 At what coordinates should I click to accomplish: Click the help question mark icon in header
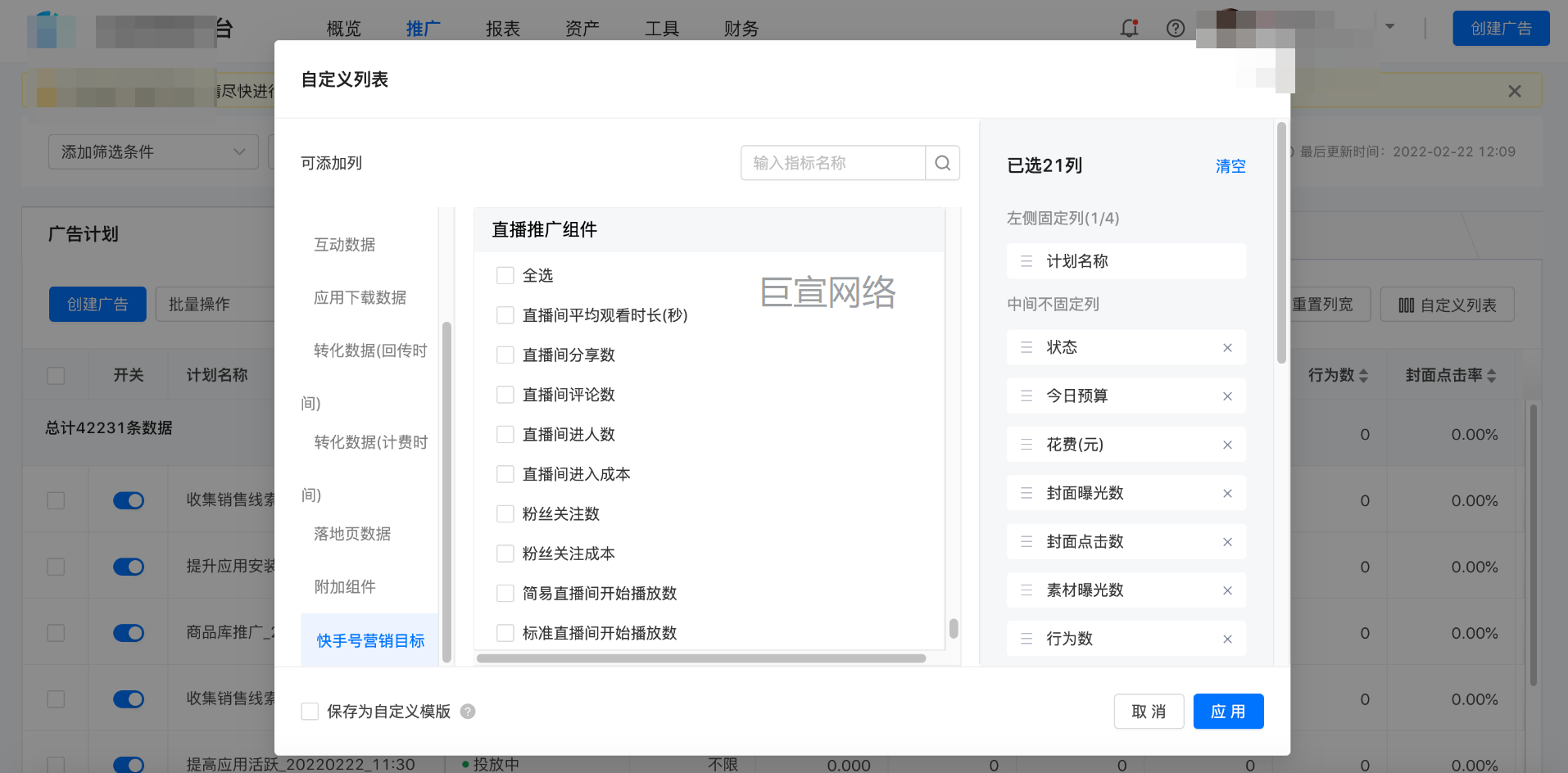pos(1175,29)
